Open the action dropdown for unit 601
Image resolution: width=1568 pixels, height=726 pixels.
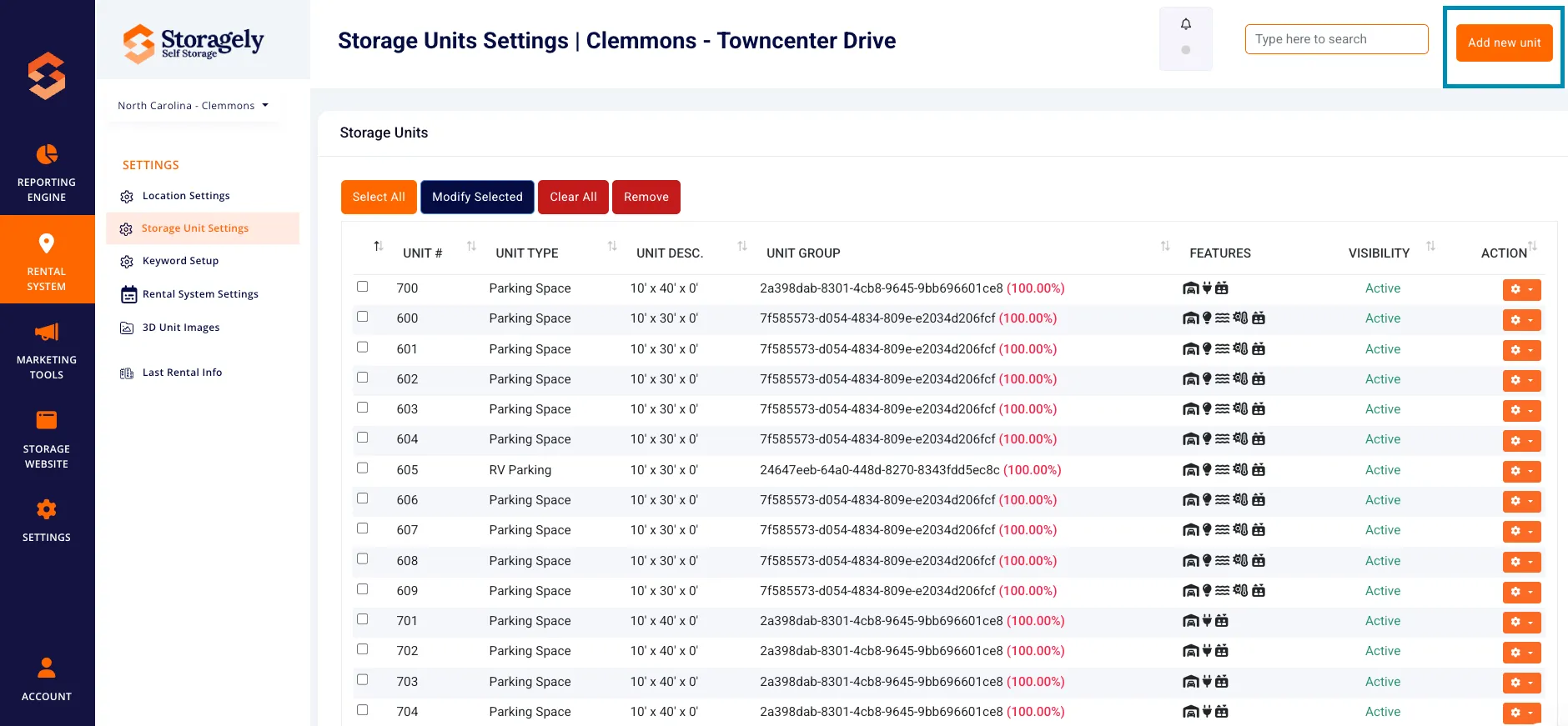point(1521,350)
